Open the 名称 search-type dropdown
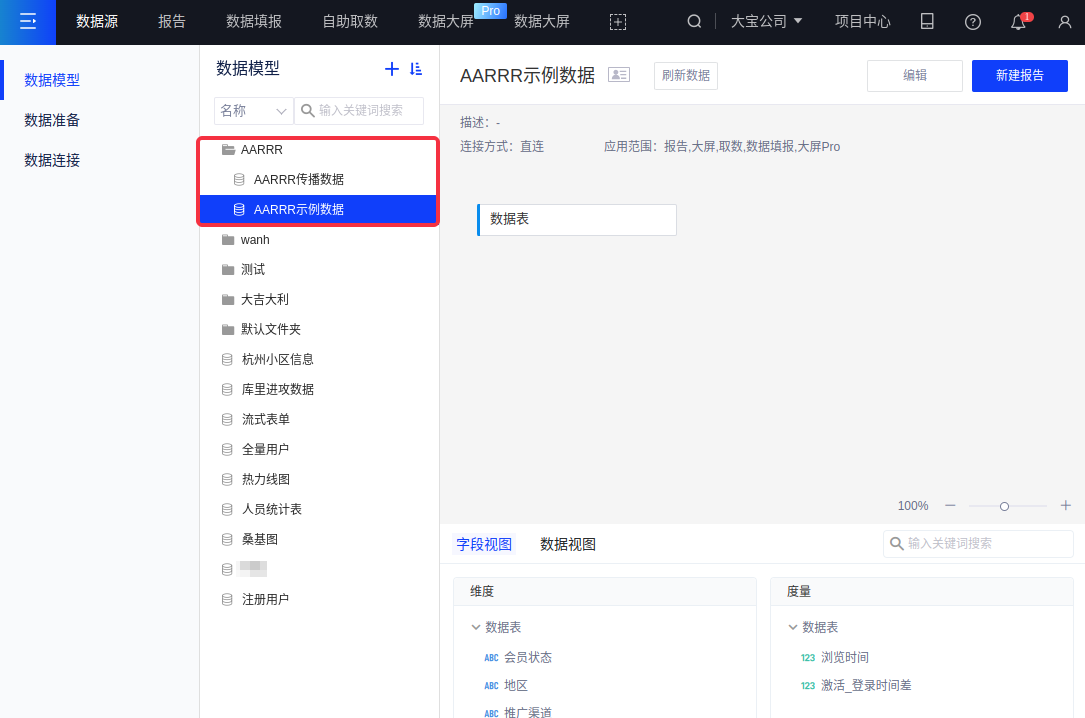The width and height of the screenshot is (1085, 718). [x=253, y=111]
